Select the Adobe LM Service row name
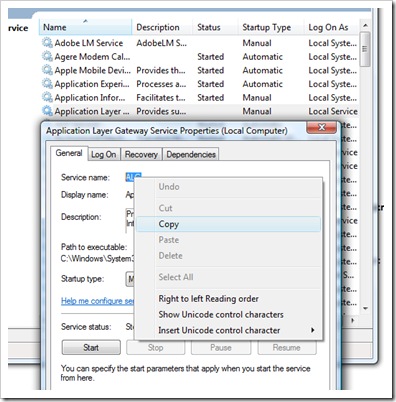Viewport: 396px width, 402px height. 89,43
